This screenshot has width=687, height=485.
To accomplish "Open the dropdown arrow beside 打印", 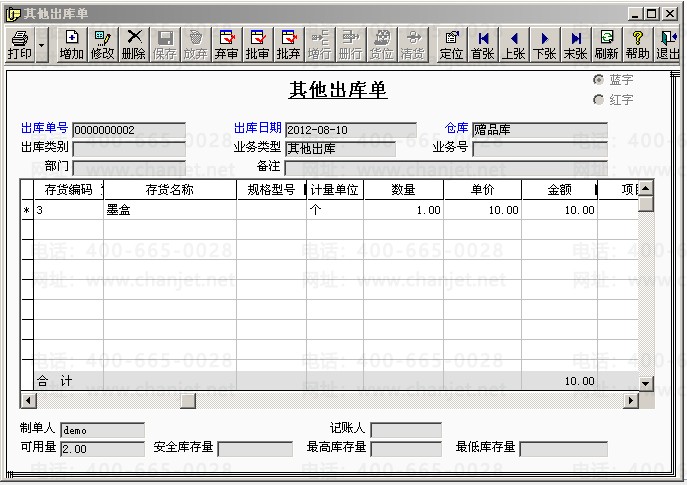I will tap(42, 45).
